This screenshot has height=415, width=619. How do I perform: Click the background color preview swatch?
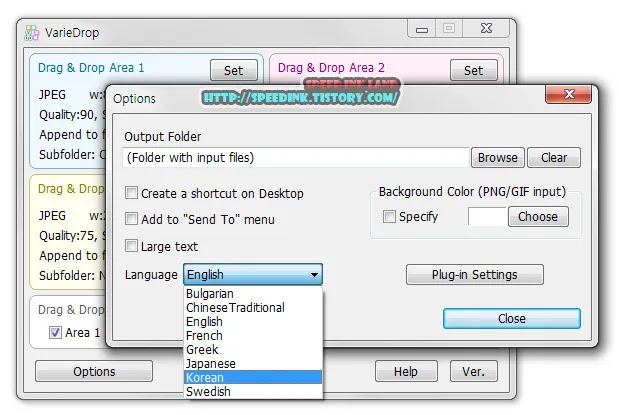click(x=488, y=216)
